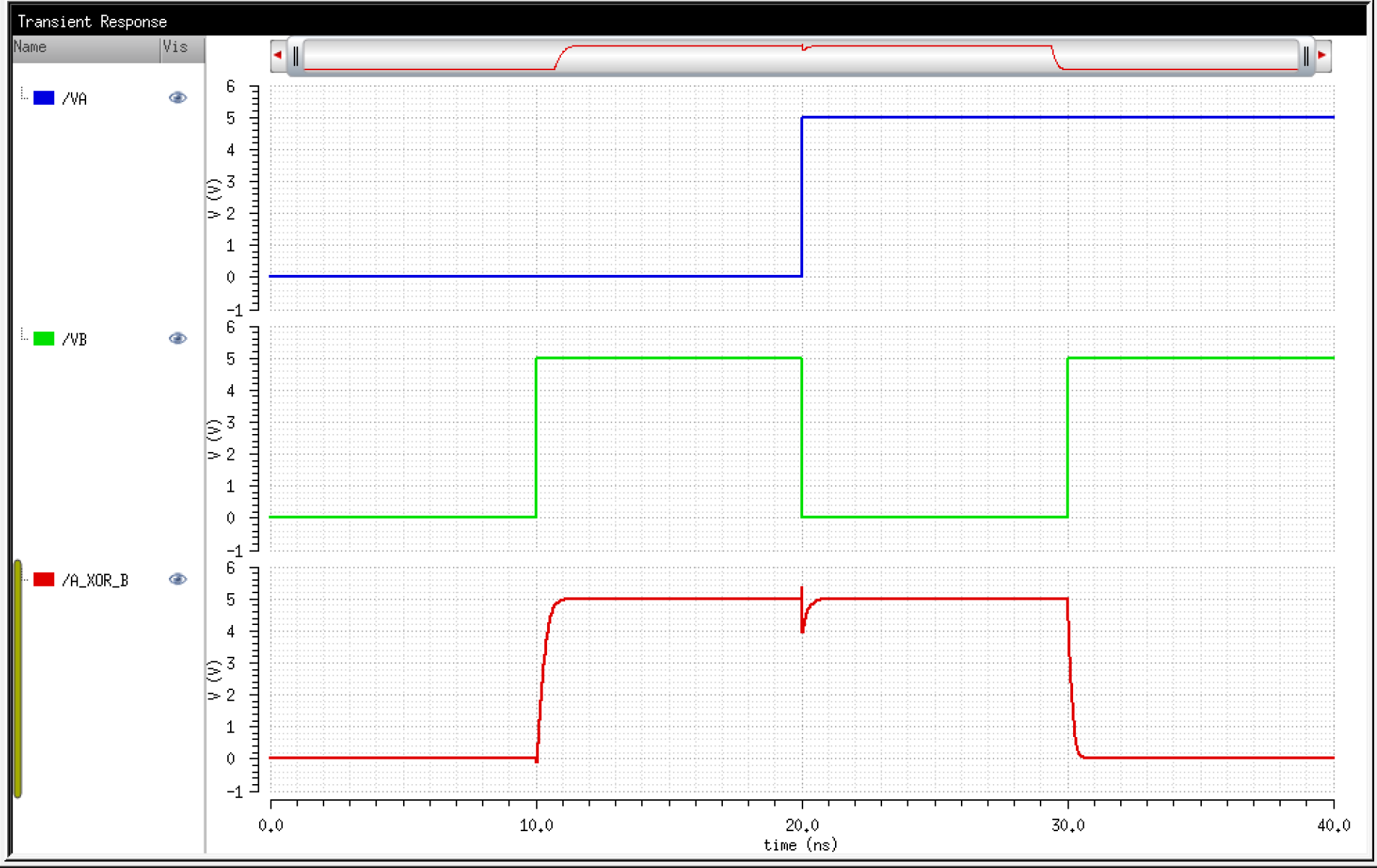This screenshot has width=1377, height=868.
Task: Click the left zoom-bar grip handle
Action: [296, 56]
